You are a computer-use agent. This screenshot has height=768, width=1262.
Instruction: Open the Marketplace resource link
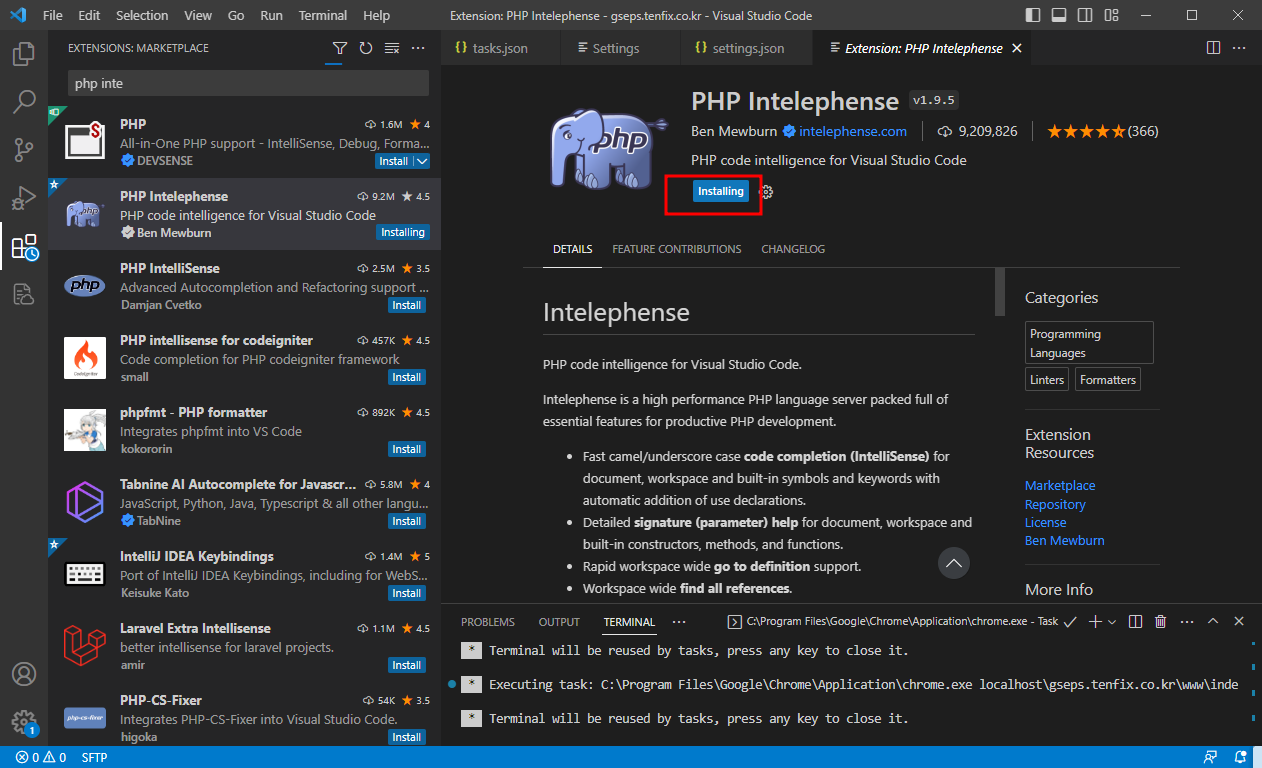(1060, 486)
